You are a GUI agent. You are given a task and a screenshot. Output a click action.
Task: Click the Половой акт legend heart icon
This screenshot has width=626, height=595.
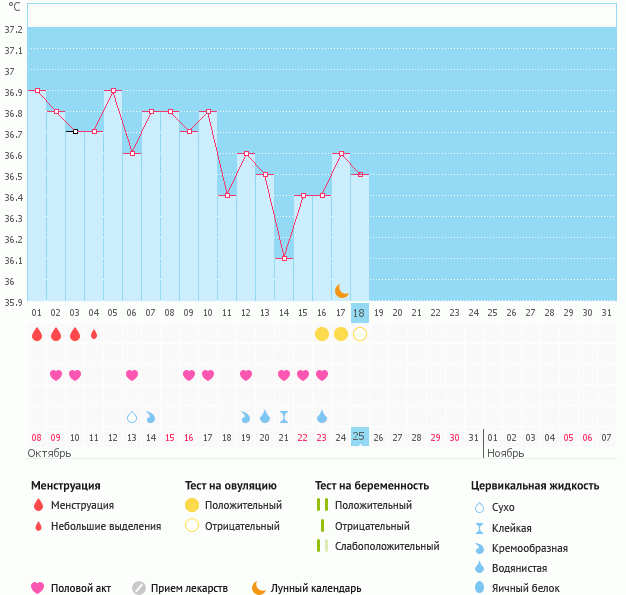tap(38, 588)
